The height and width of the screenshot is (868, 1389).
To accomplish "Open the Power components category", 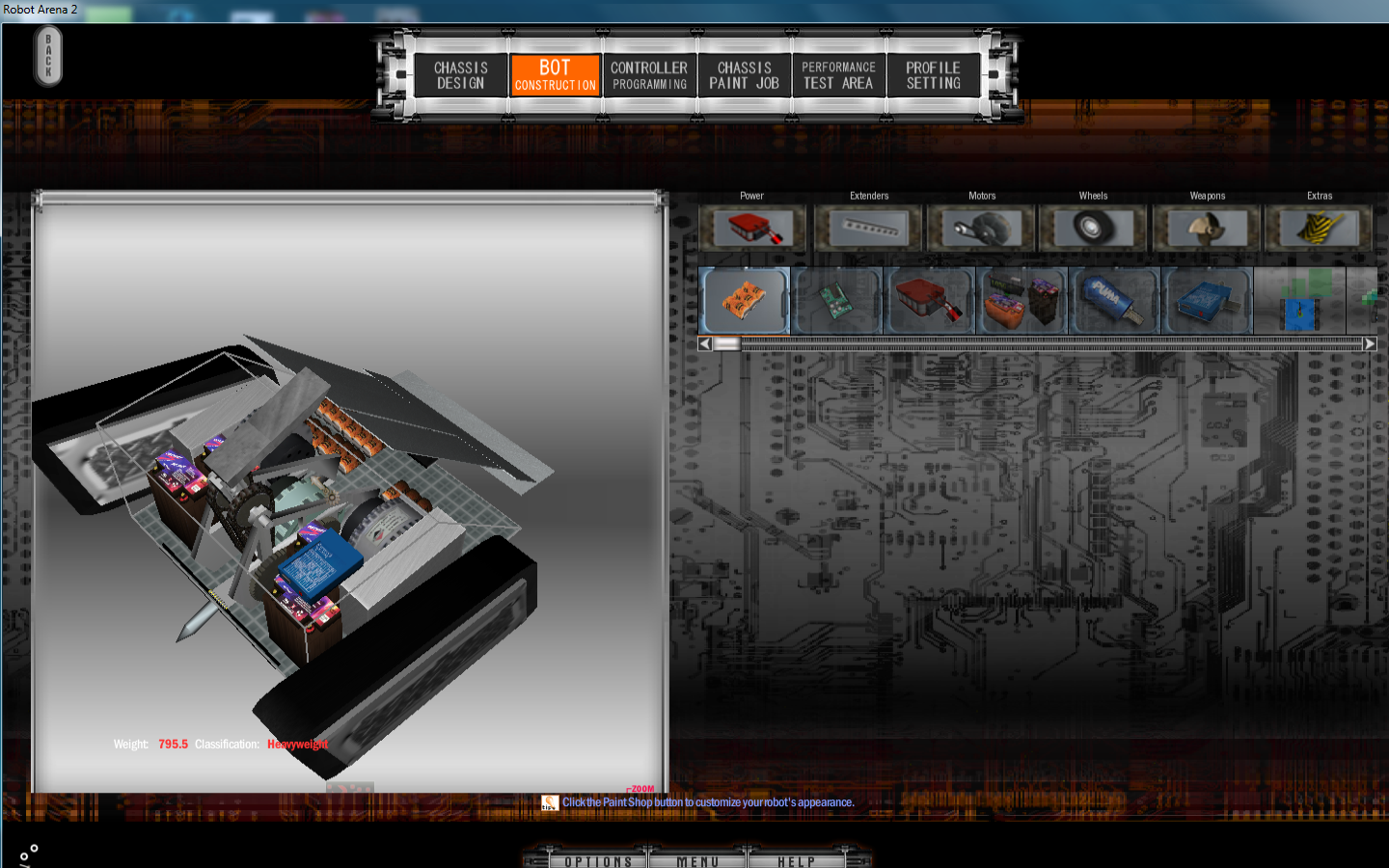I will [x=751, y=229].
